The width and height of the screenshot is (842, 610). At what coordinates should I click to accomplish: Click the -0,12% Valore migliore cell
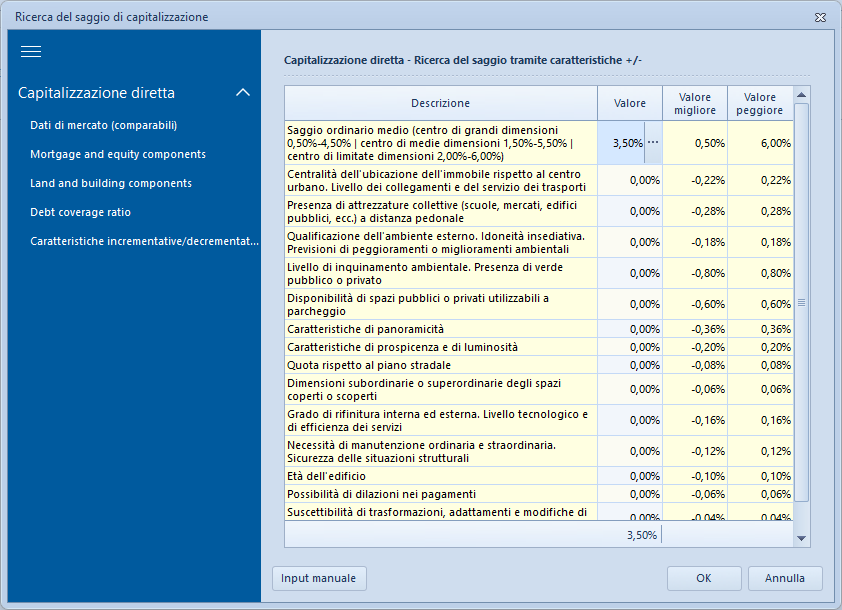click(x=695, y=452)
